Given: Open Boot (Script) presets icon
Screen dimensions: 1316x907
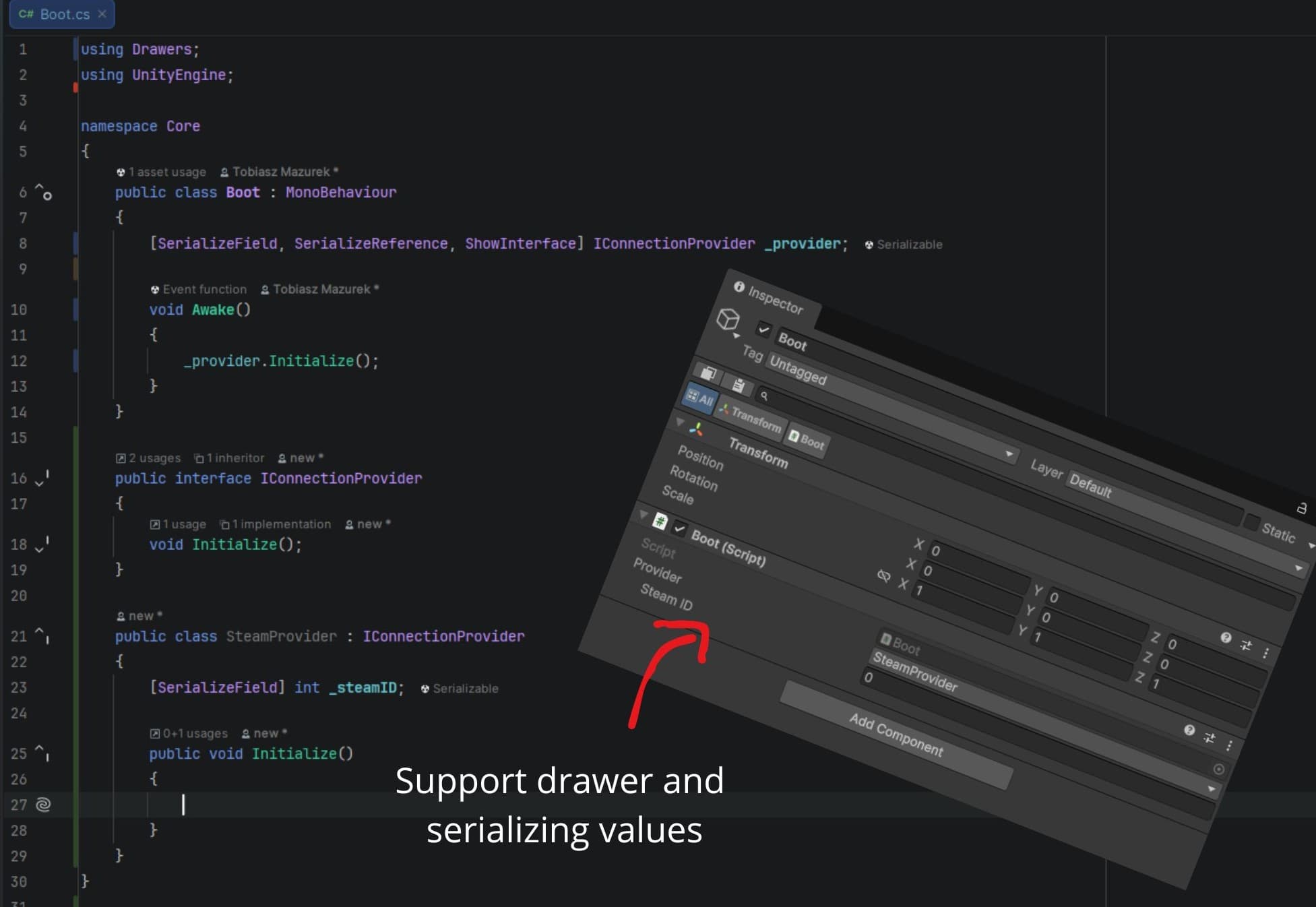Looking at the screenshot, I should 1210,738.
